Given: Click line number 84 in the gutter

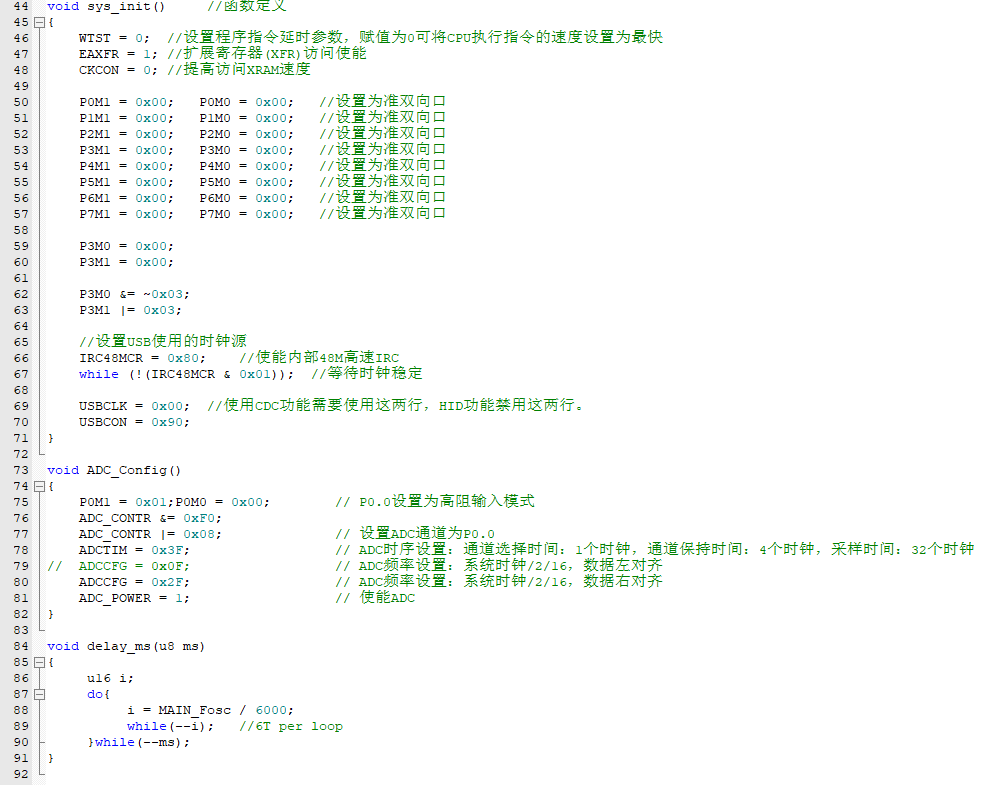Looking at the screenshot, I should click(x=21, y=647).
